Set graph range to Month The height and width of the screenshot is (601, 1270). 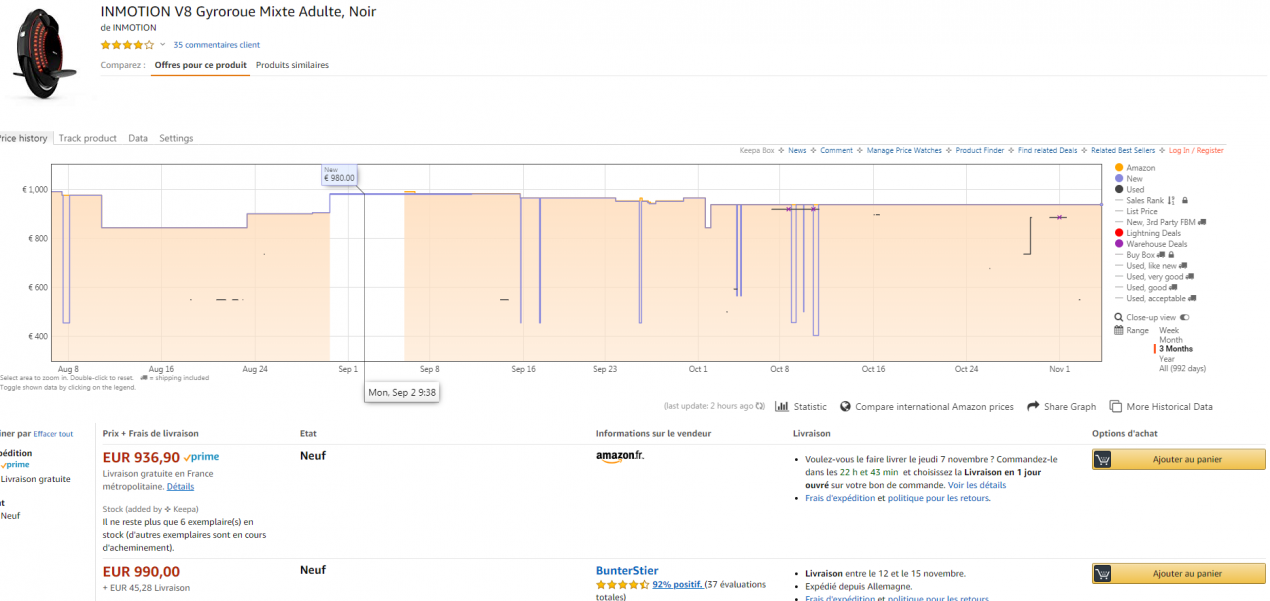(x=1170, y=340)
